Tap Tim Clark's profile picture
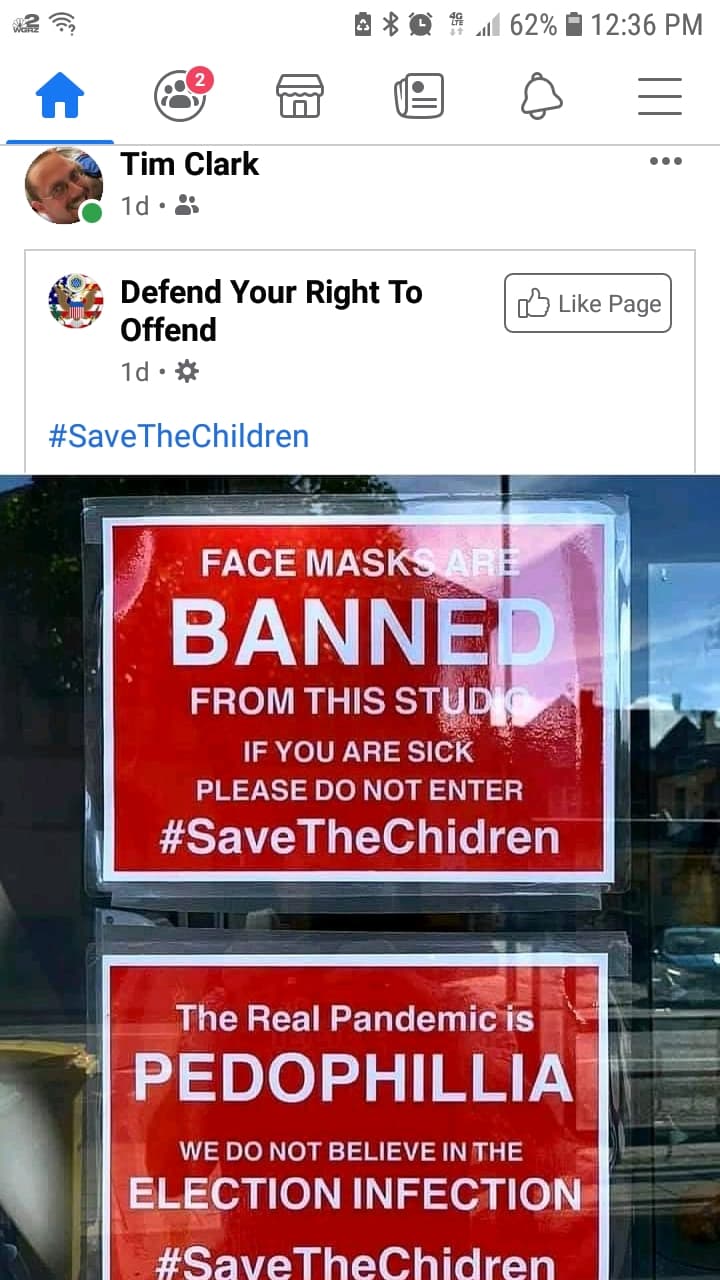 [64, 186]
